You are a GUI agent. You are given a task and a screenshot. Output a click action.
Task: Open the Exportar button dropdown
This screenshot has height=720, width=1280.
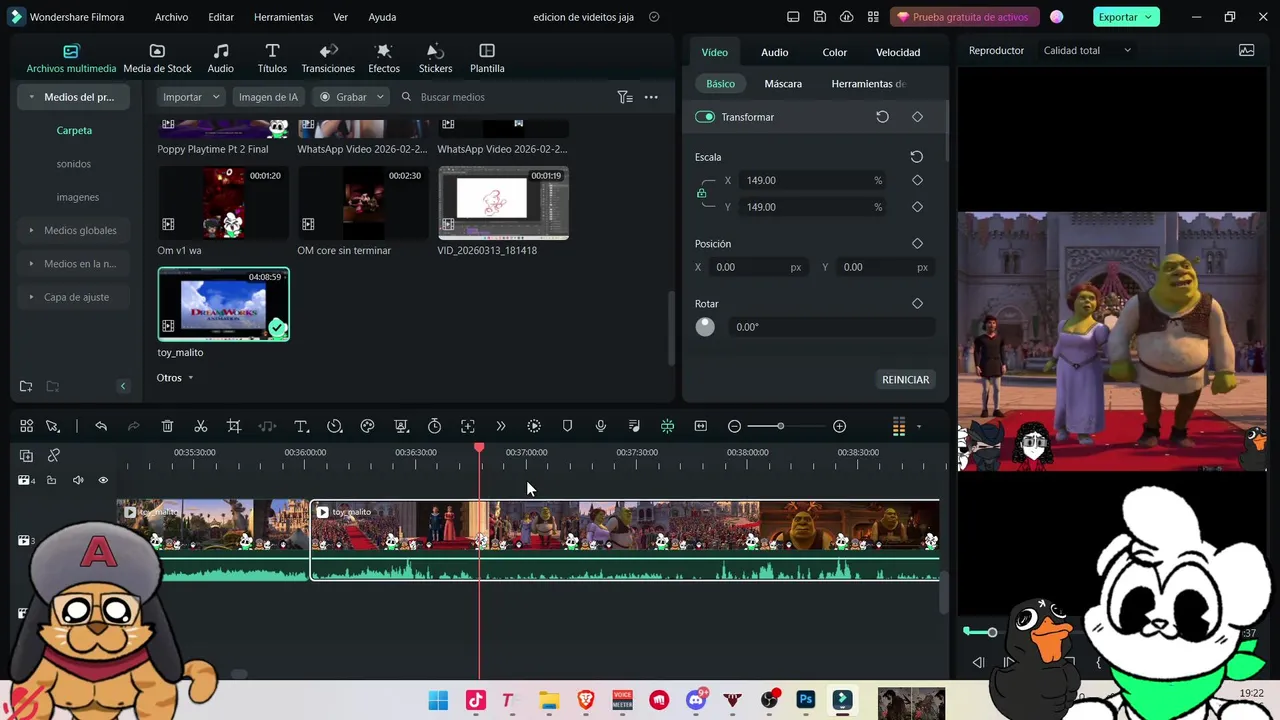pos(1150,17)
